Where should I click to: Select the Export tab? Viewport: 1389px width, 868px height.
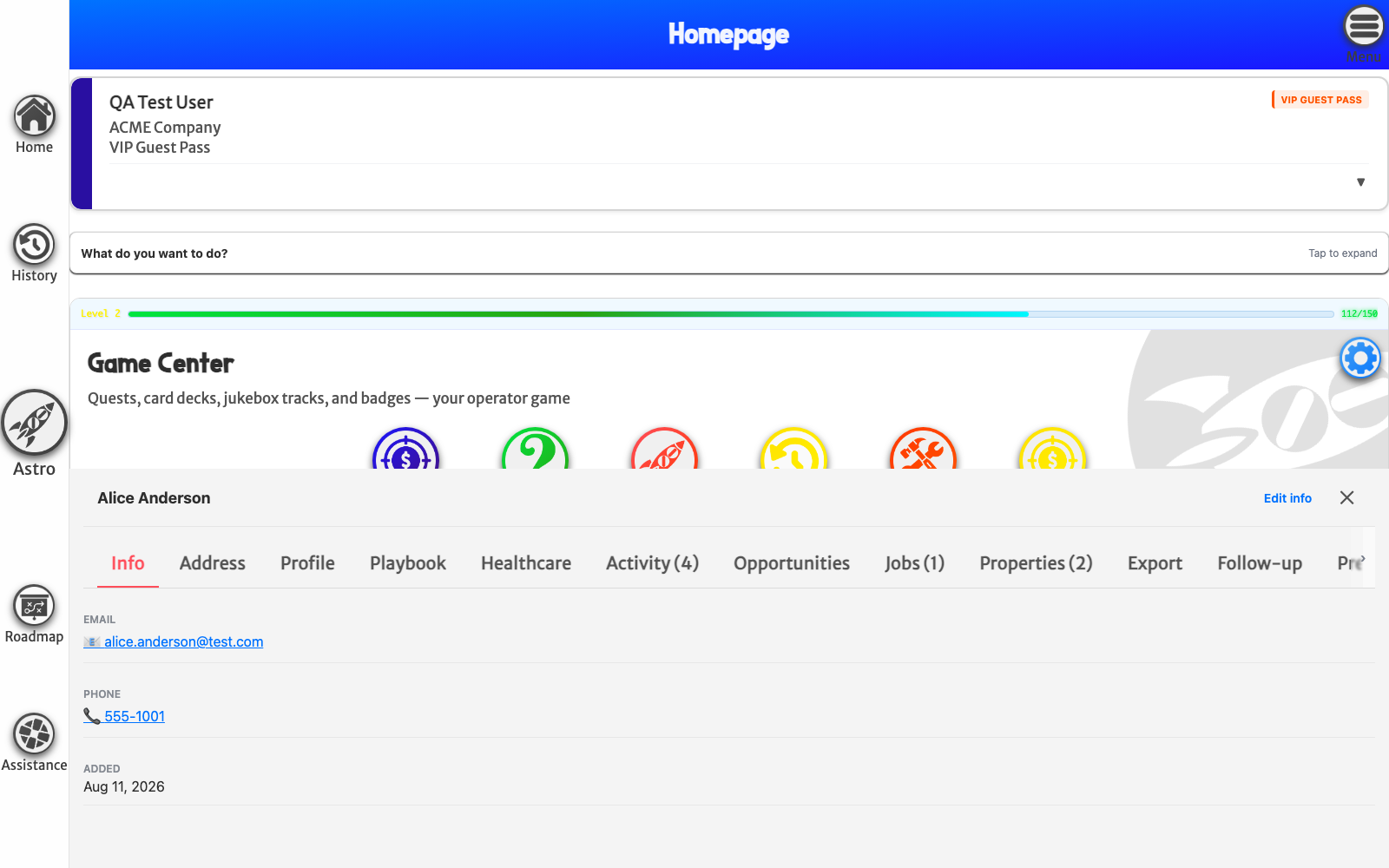point(1155,562)
